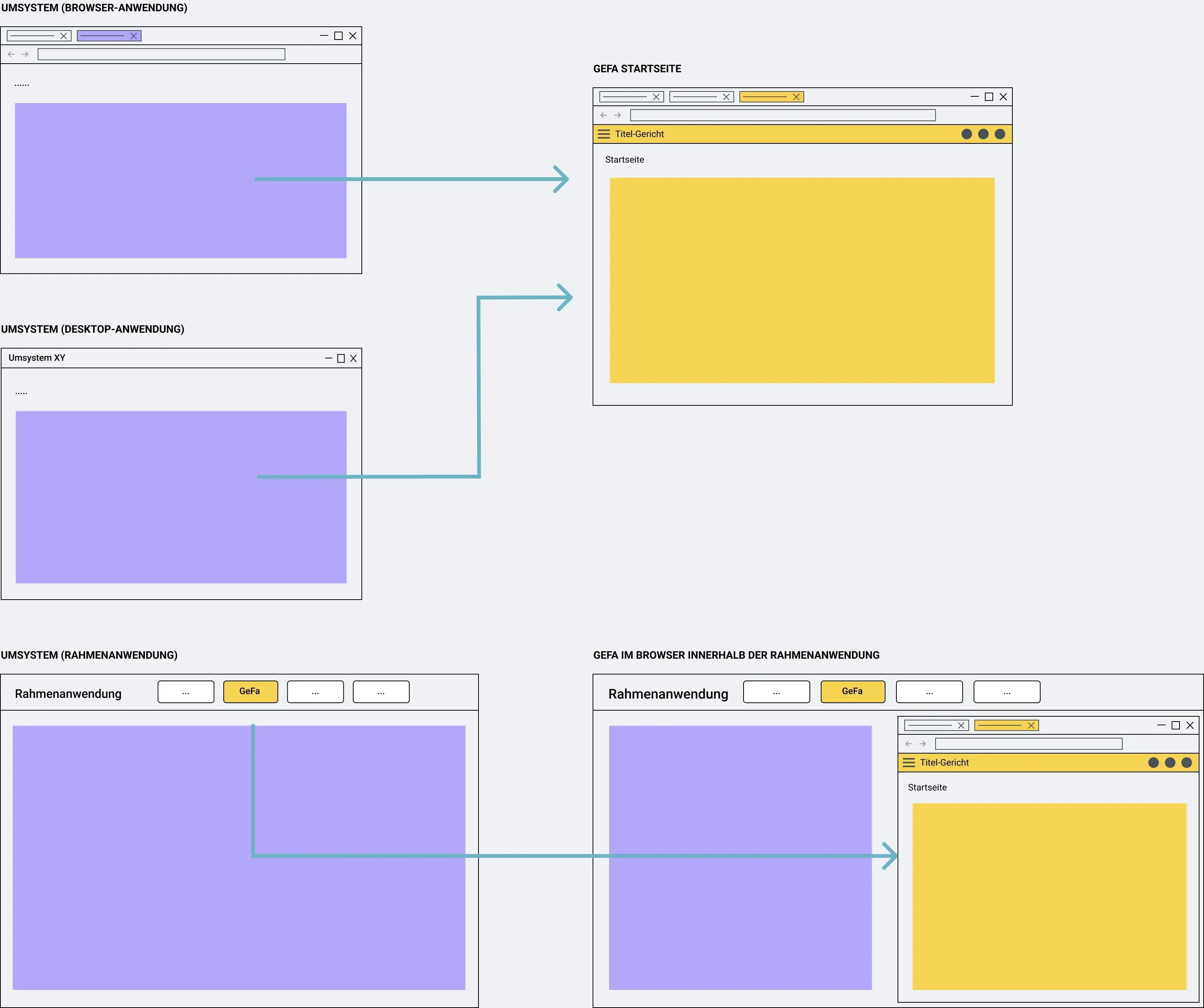Image resolution: width=1204 pixels, height=1008 pixels.
Task: Click the address bar in GeFa Startseite browser
Action: 783,115
